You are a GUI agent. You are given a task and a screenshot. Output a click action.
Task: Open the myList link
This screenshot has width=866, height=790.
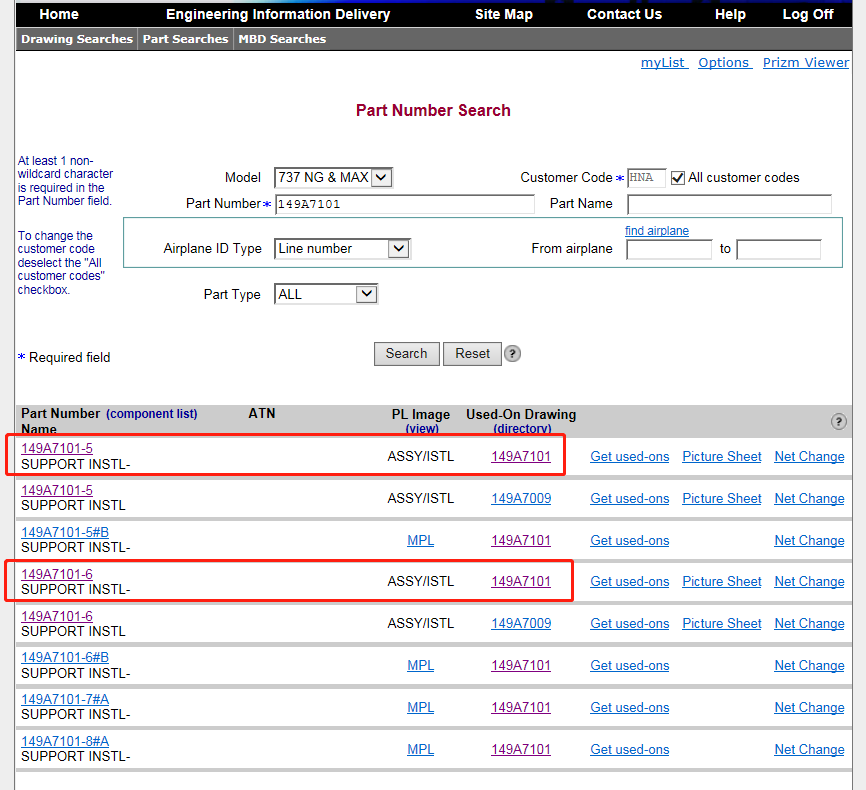click(x=664, y=62)
